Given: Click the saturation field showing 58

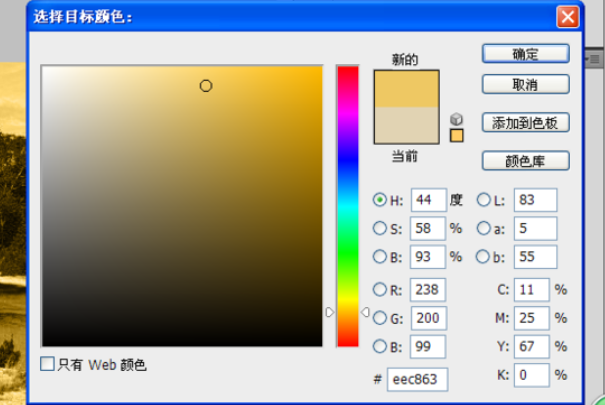Looking at the screenshot, I should point(428,228).
